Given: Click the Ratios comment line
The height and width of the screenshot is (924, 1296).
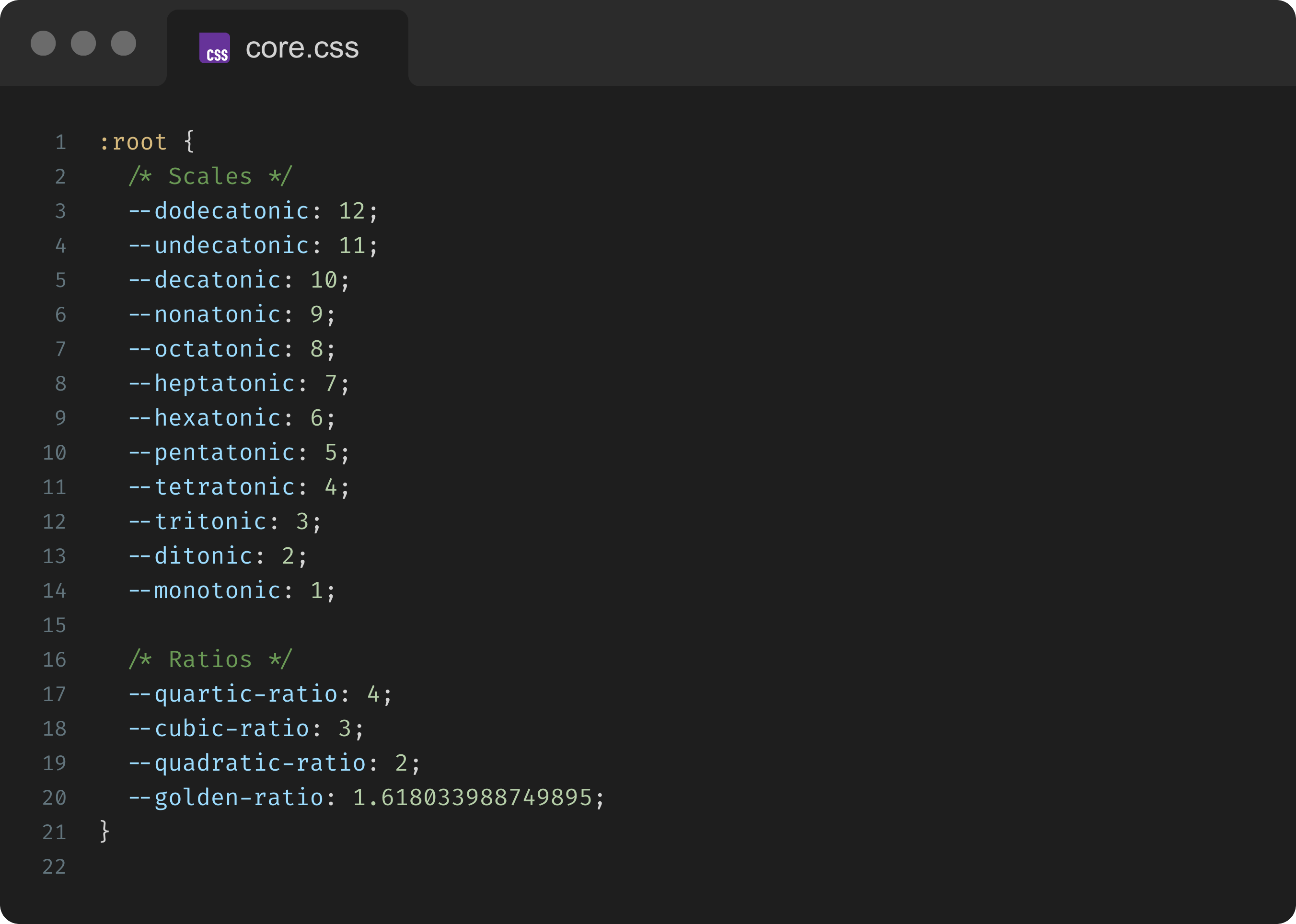Looking at the screenshot, I should pyautogui.click(x=210, y=659).
